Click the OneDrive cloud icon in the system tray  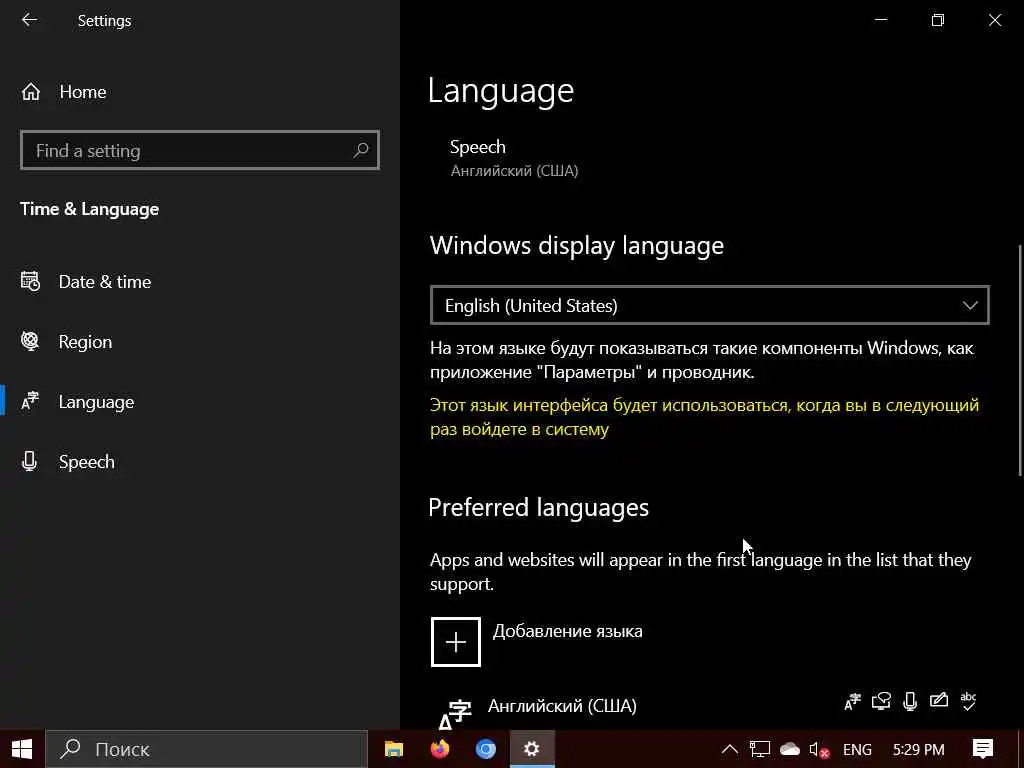pos(790,749)
